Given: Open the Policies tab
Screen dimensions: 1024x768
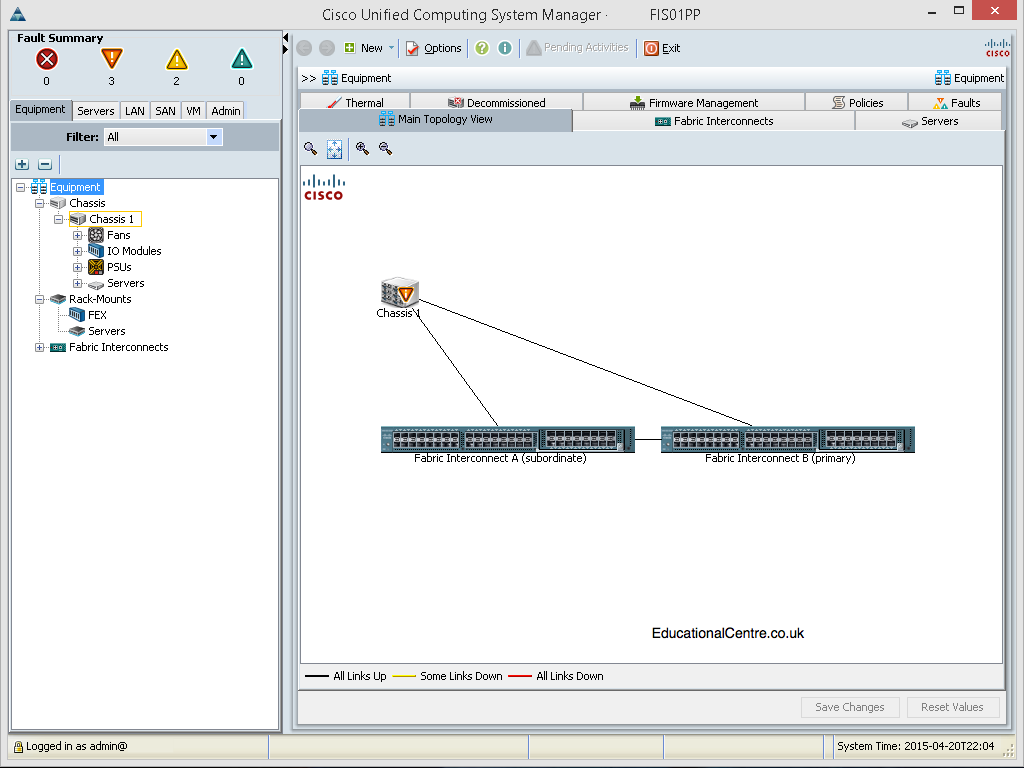Looking at the screenshot, I should [857, 103].
